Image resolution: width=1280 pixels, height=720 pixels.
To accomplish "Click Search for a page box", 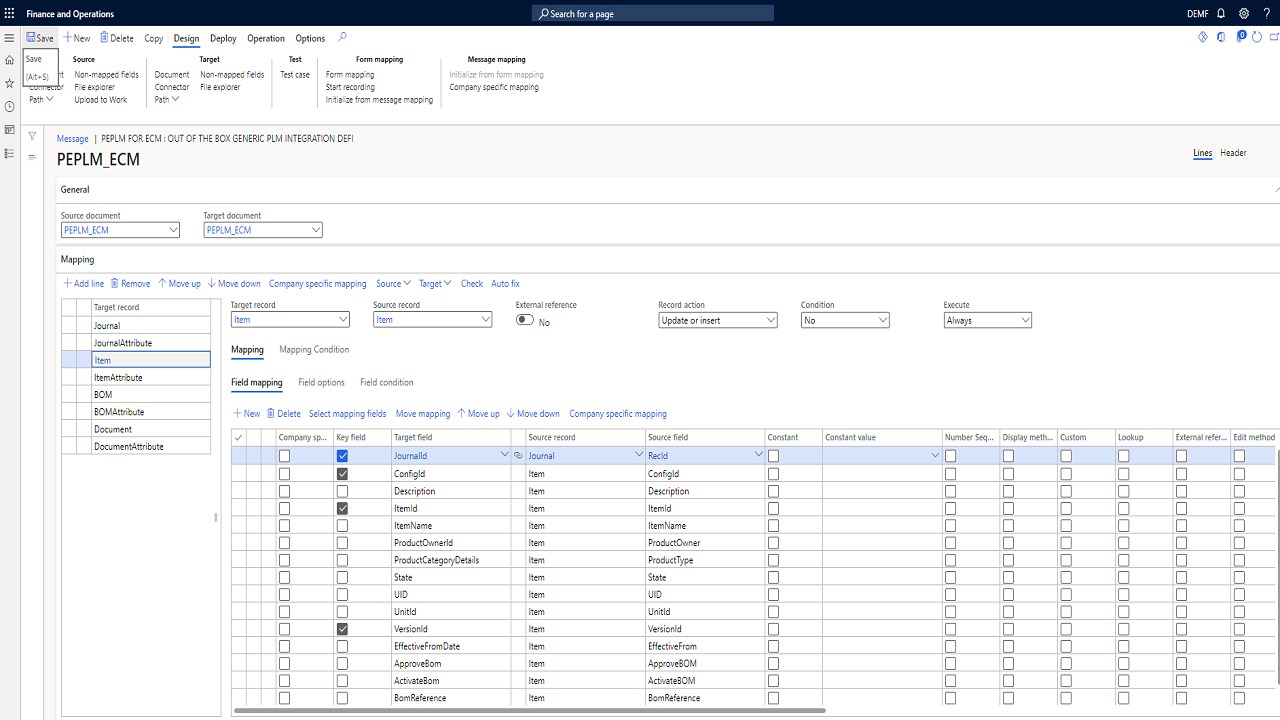I will [653, 14].
